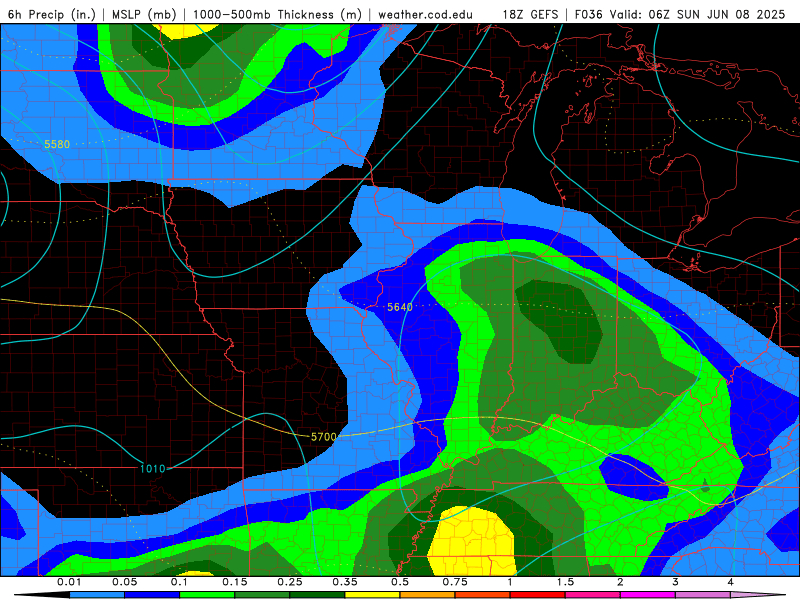
Task: Click the '3' legend value
Action: coord(676,582)
